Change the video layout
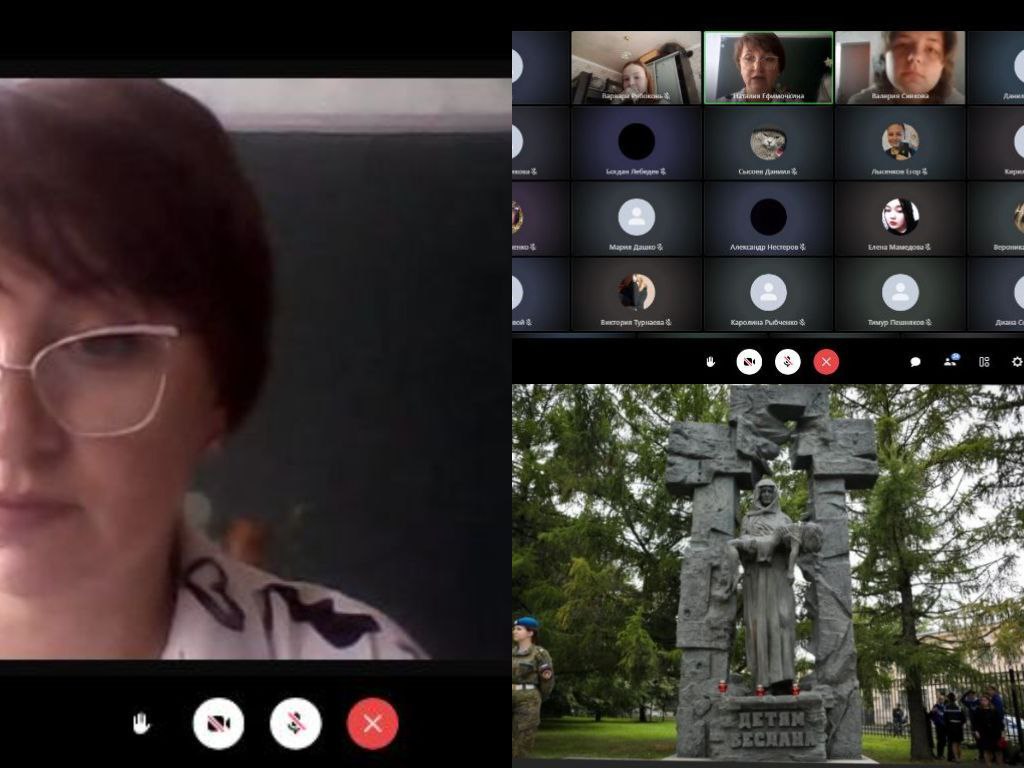The height and width of the screenshot is (768, 1024). [x=984, y=362]
